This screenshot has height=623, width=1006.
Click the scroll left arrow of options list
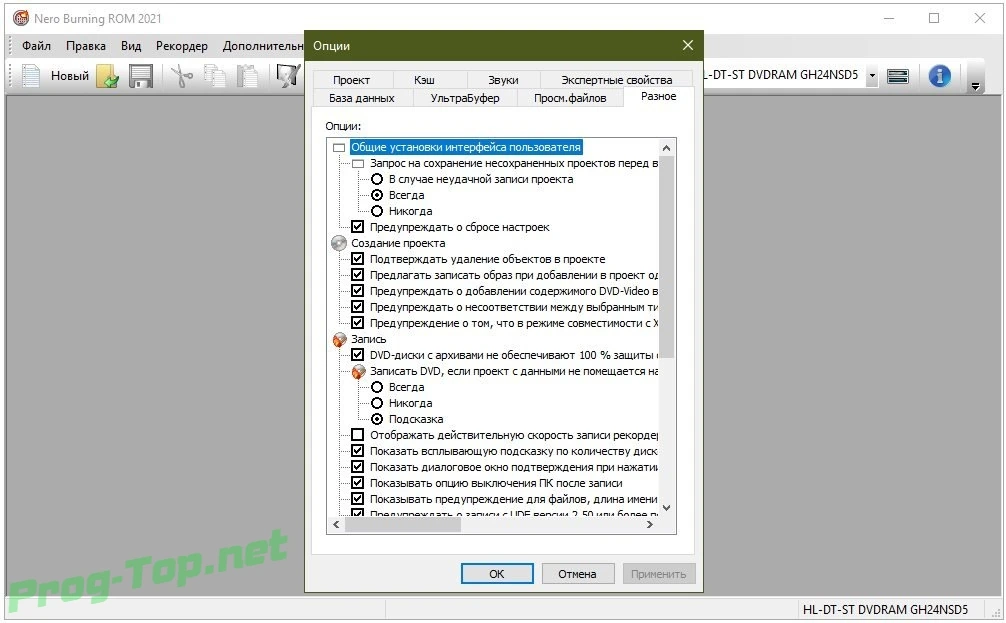pyautogui.click(x=337, y=524)
